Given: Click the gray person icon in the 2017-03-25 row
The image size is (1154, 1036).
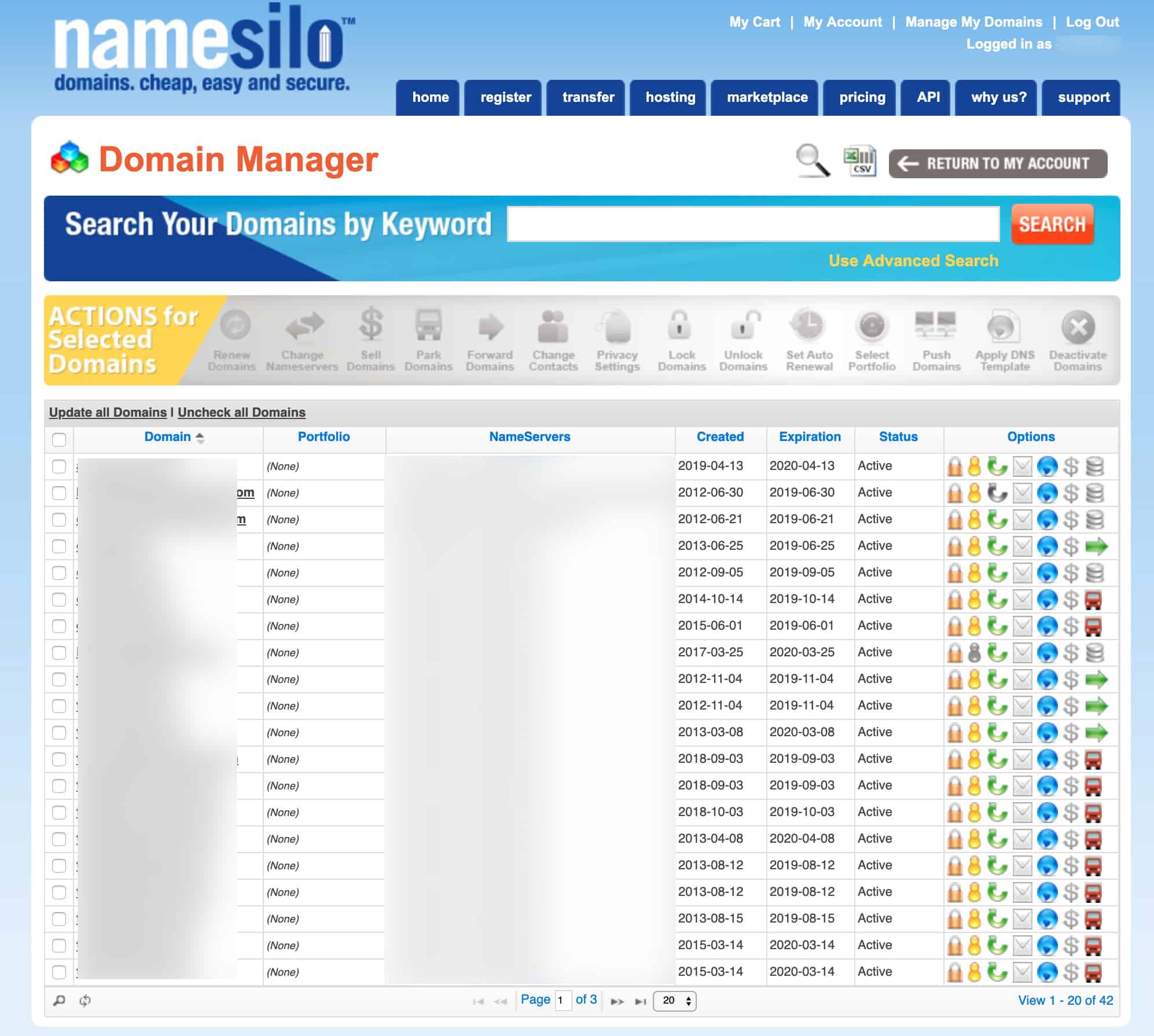Looking at the screenshot, I should point(975,653).
